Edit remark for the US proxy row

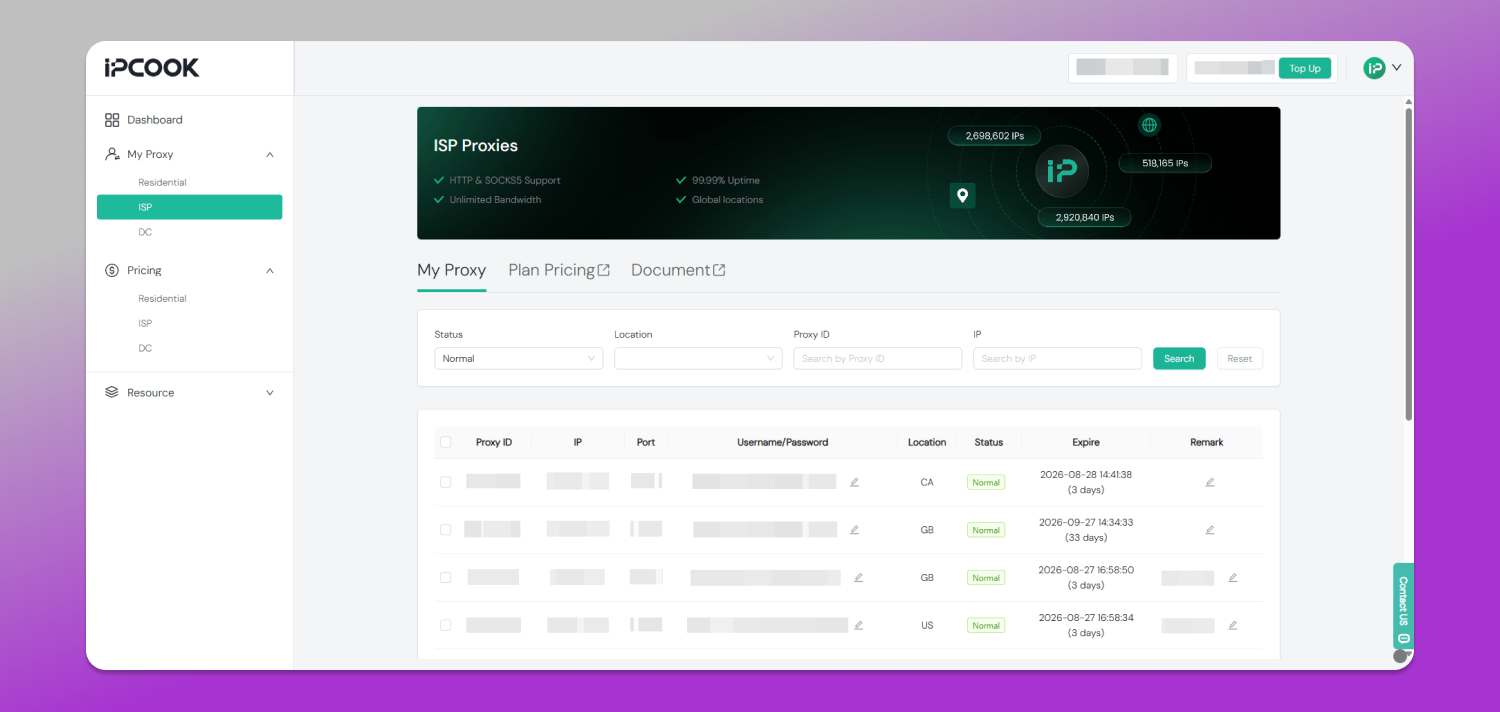(x=1232, y=625)
